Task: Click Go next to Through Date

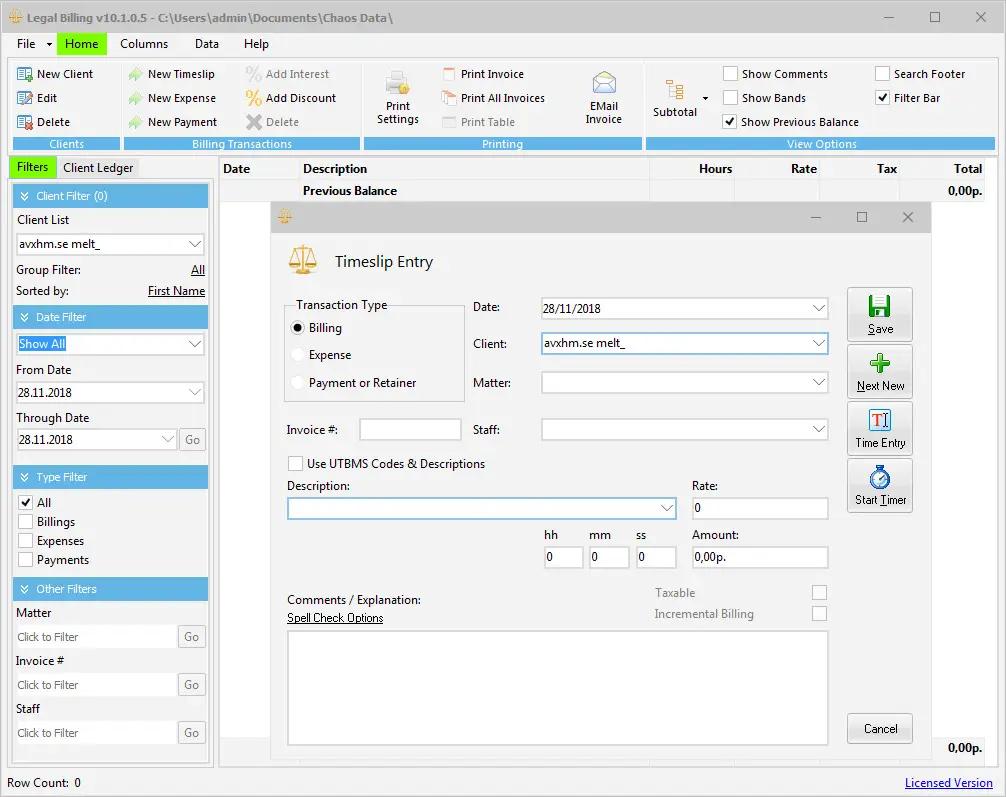Action: (x=192, y=440)
